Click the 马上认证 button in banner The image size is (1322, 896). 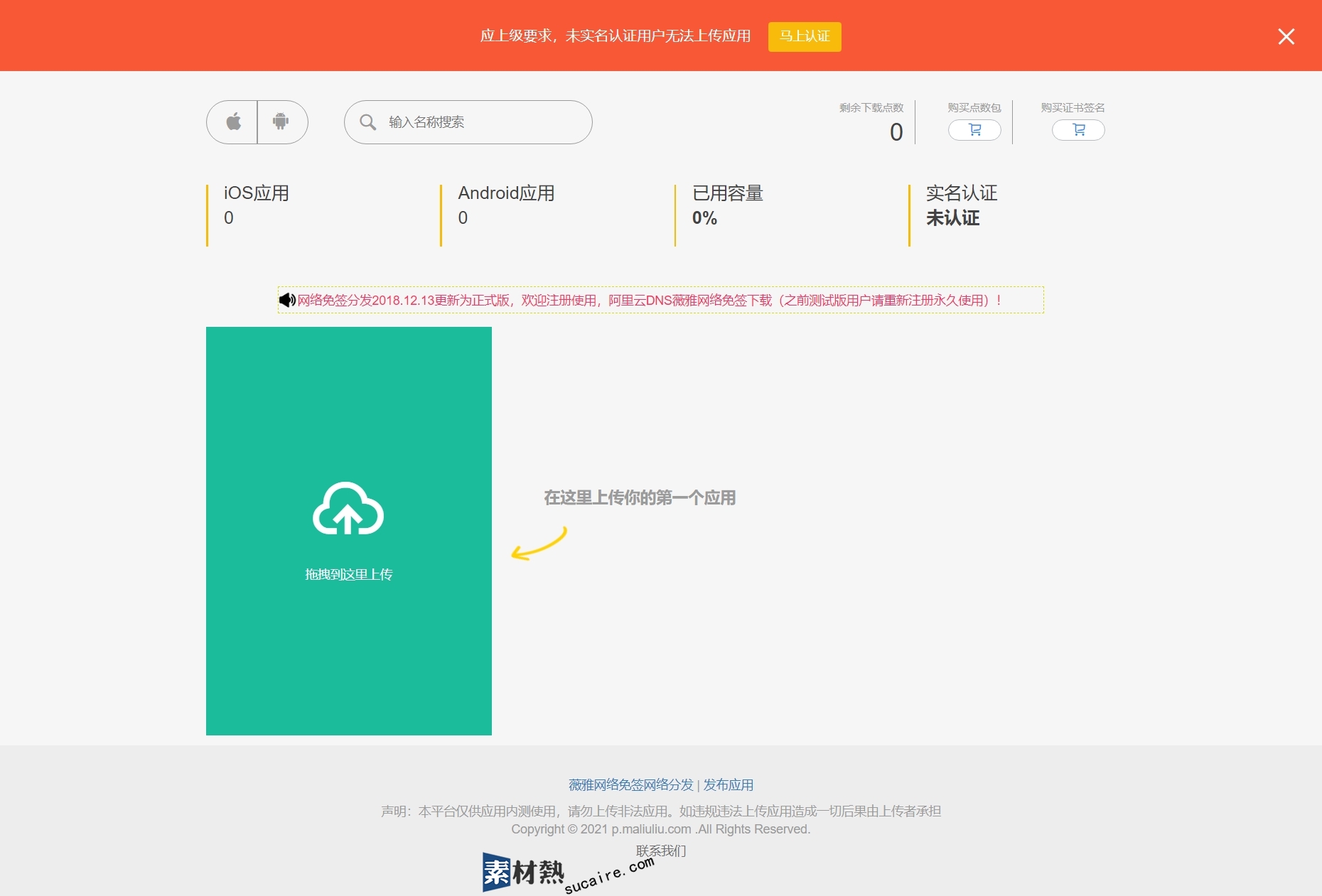tap(805, 36)
